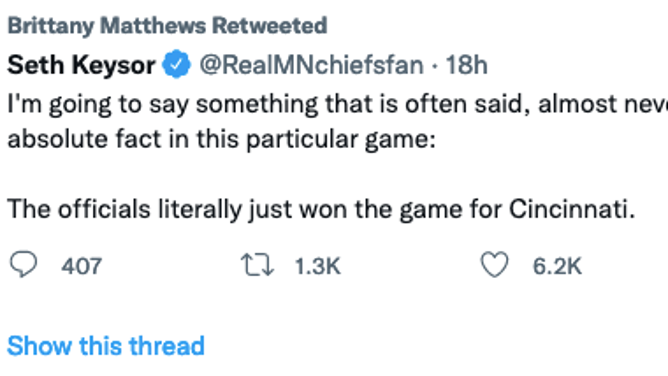Click the word Cincinnati in the tweet
The width and height of the screenshot is (668, 376).
coord(572,209)
